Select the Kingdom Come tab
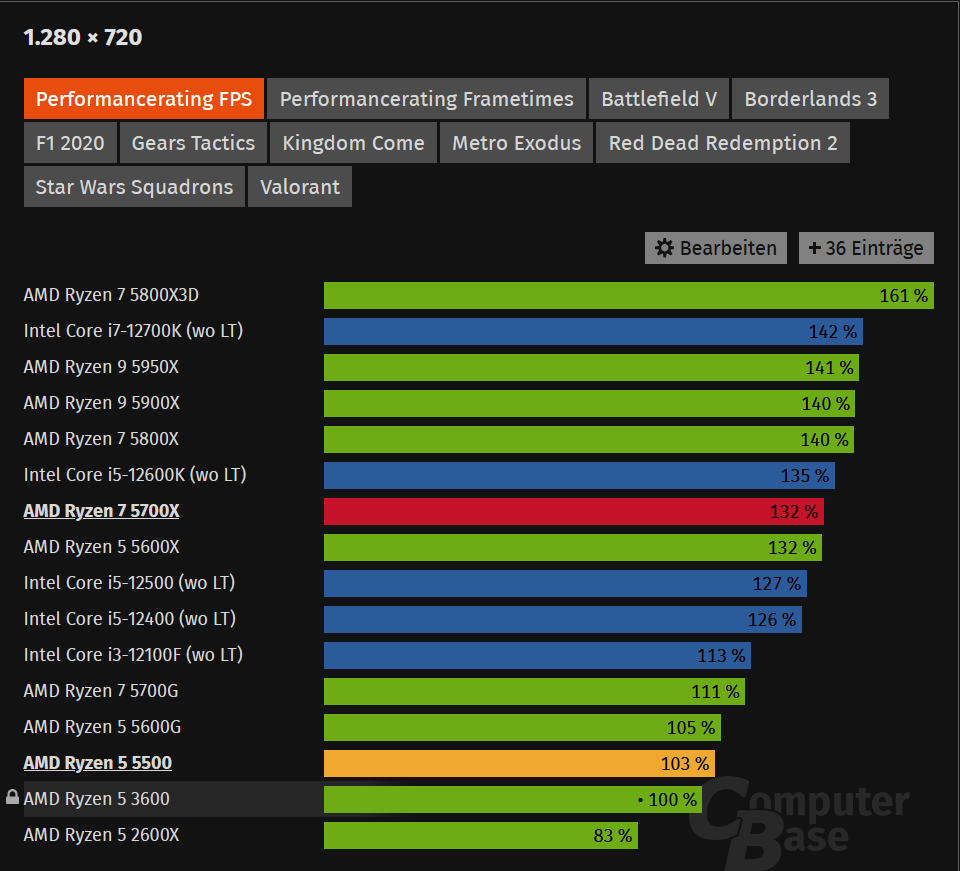960x871 pixels. (353, 143)
